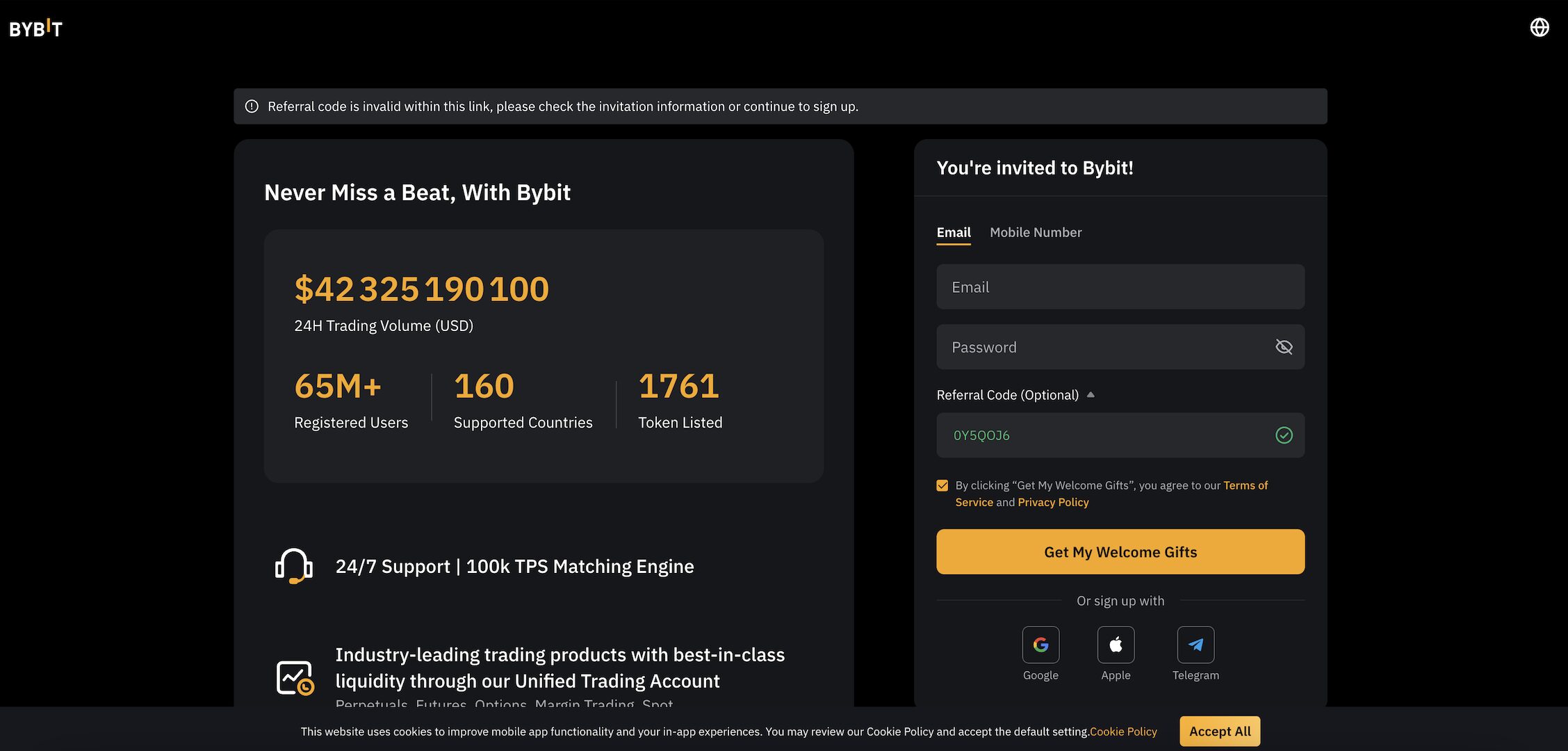Click the trading chart icon

(x=295, y=678)
